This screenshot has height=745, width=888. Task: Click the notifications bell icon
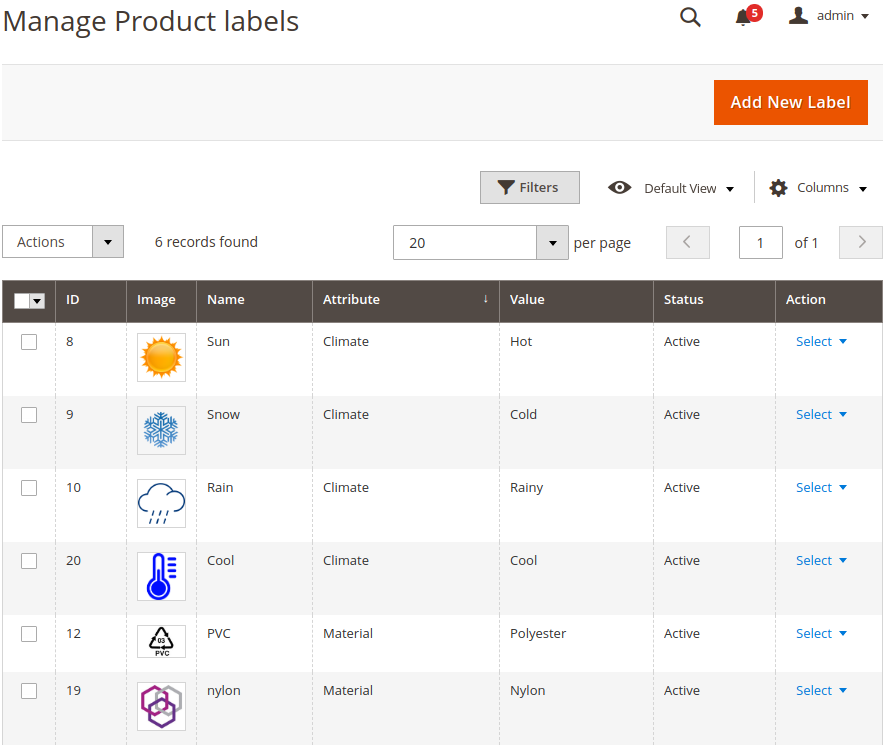(x=742, y=18)
